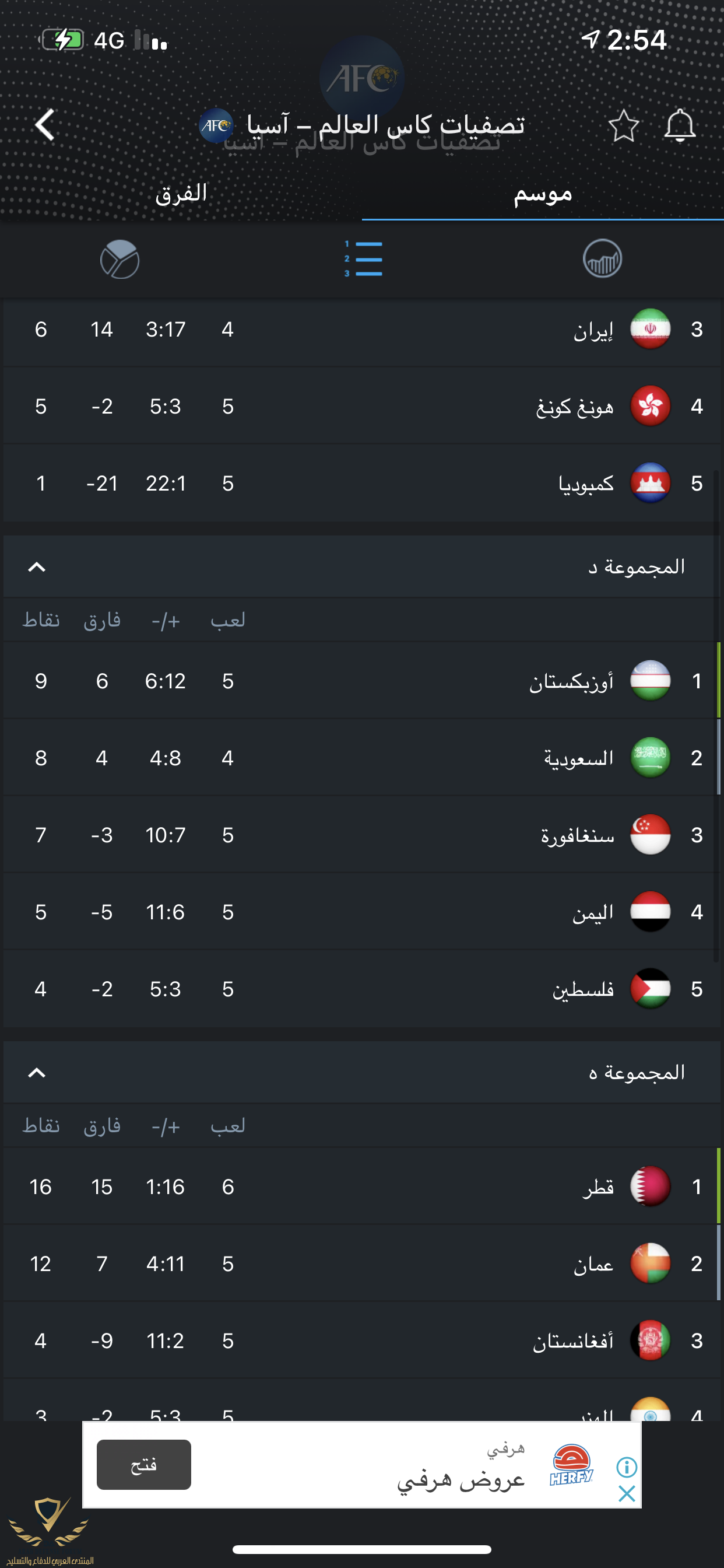Select the numbered standings list view

point(363,258)
